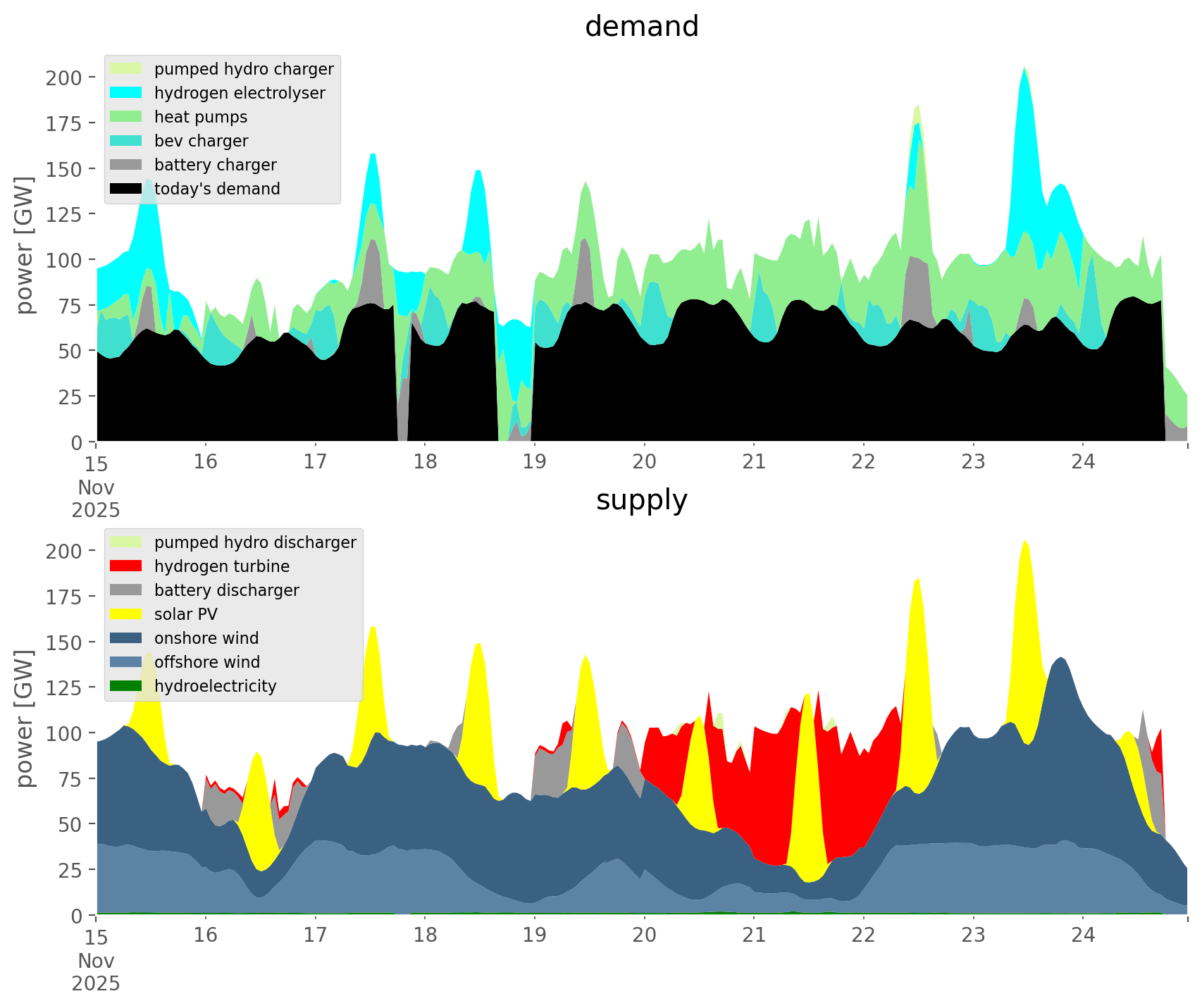This screenshot has width=1202, height=1008.
Task: Click the pumped hydro charger legend swatch
Action: click(126, 69)
